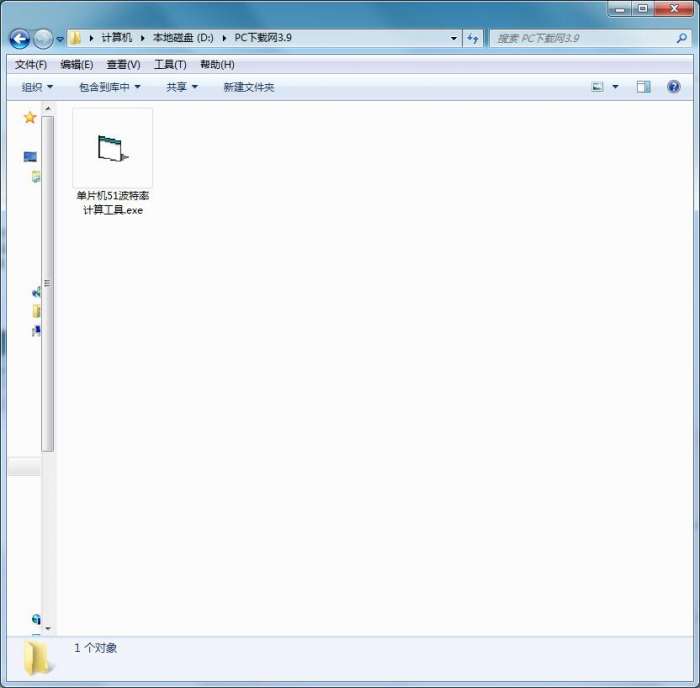Open the 工具(T) menu
700x688 pixels.
click(170, 65)
